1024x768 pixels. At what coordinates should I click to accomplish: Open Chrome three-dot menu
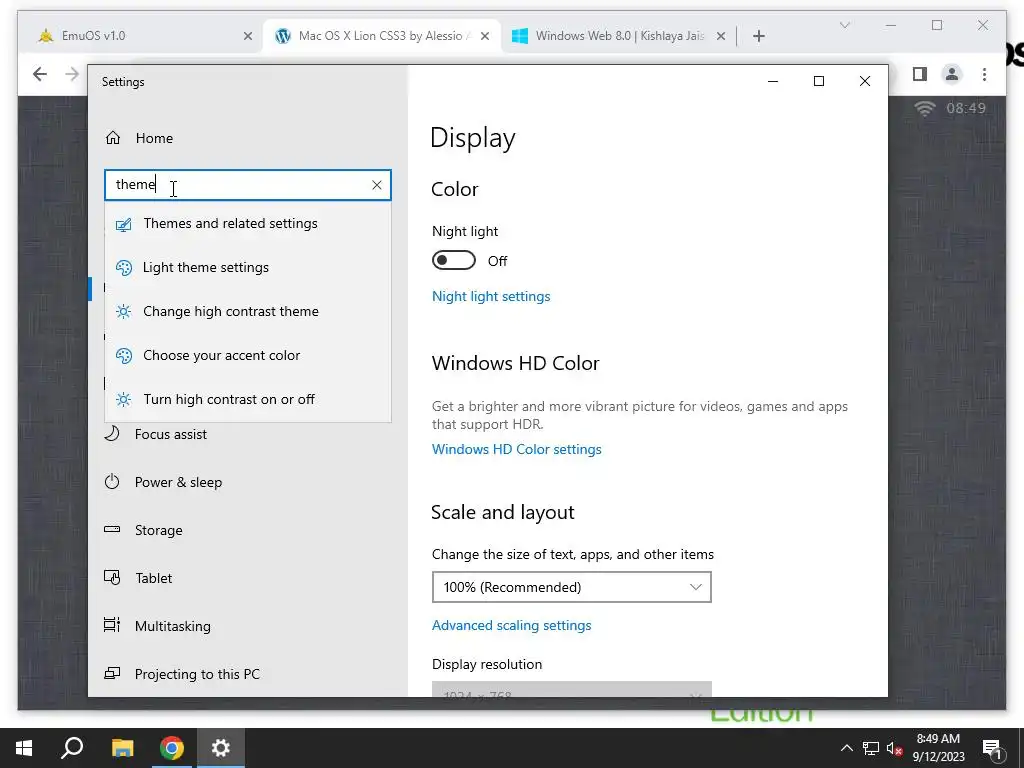pos(984,74)
